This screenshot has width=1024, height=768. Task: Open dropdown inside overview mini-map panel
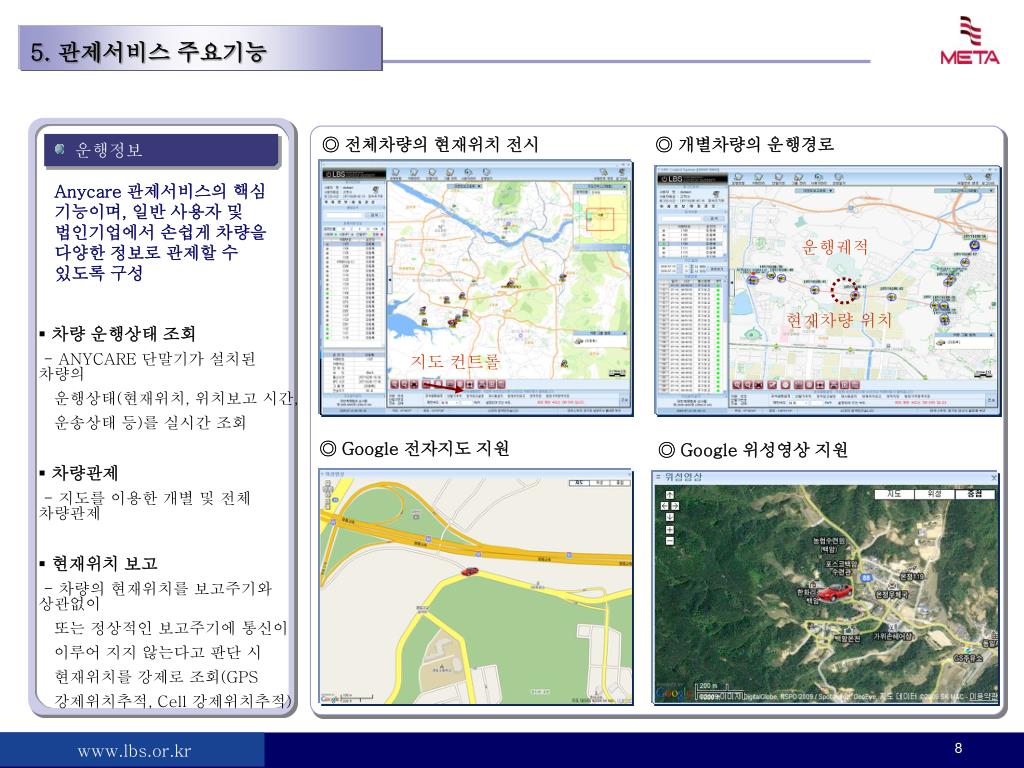coord(601,193)
